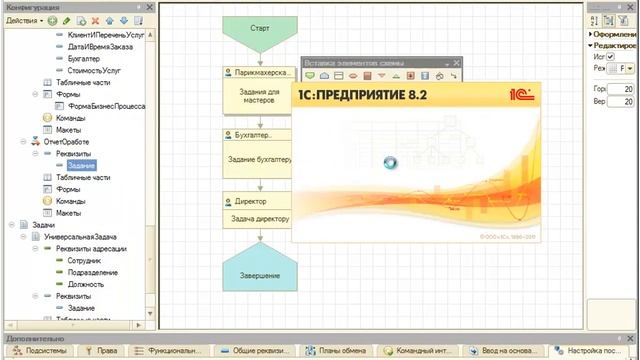Click the Команды icon under ОтчетОработе
This screenshot has height=360, width=640.
47,201
